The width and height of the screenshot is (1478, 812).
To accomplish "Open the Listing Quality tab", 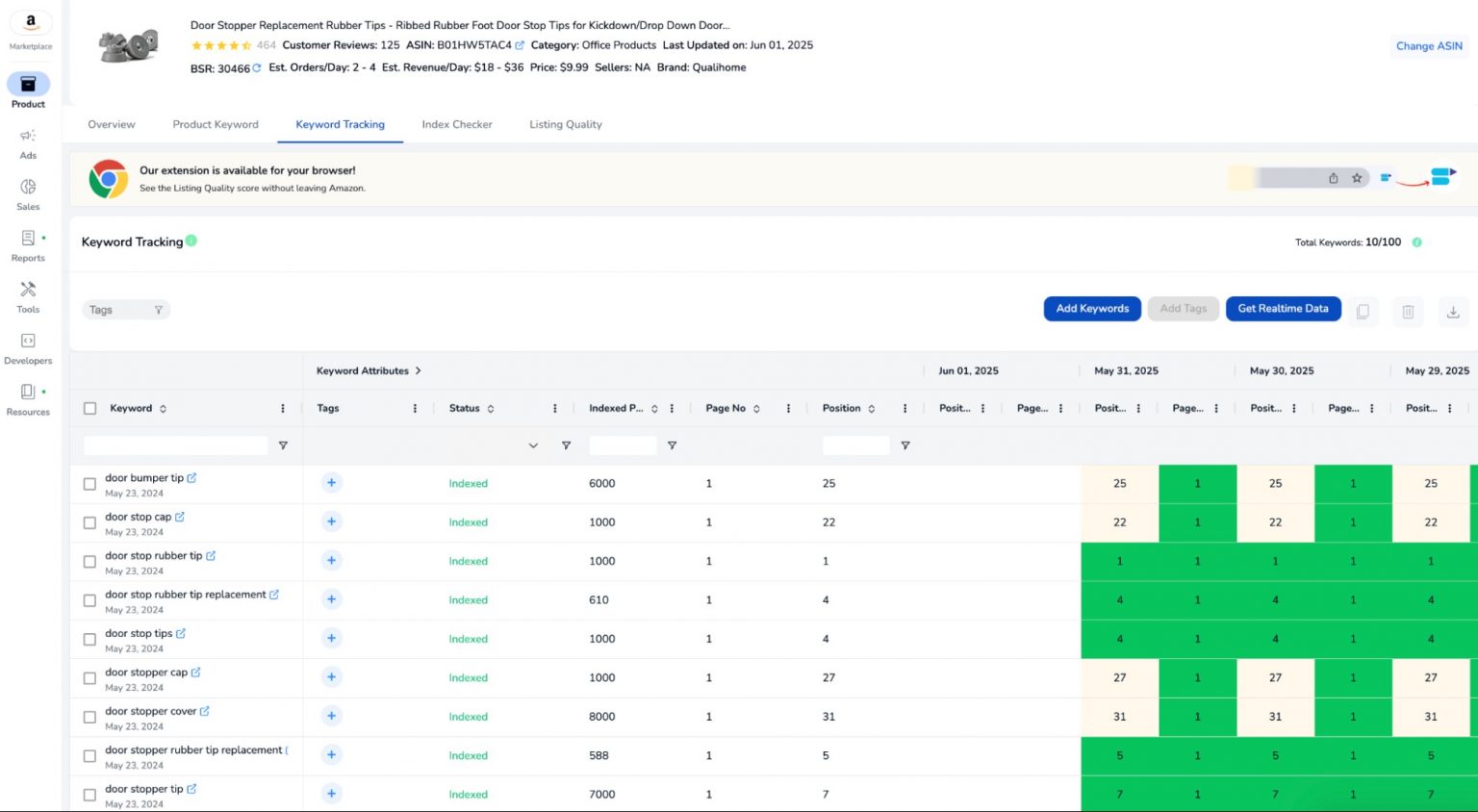I will pyautogui.click(x=566, y=124).
